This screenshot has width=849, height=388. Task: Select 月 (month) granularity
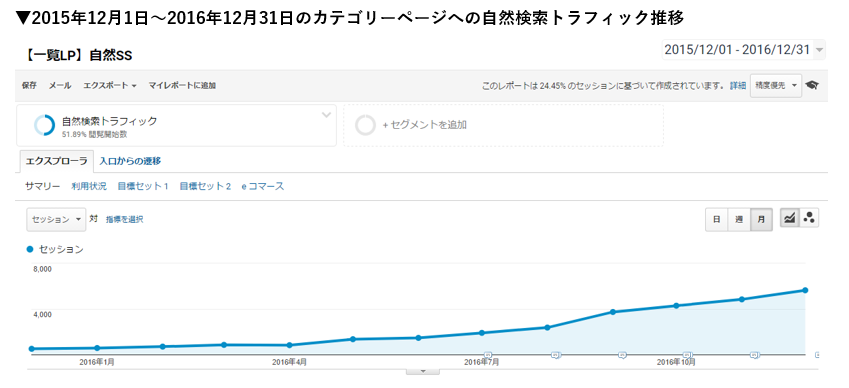pyautogui.click(x=761, y=220)
